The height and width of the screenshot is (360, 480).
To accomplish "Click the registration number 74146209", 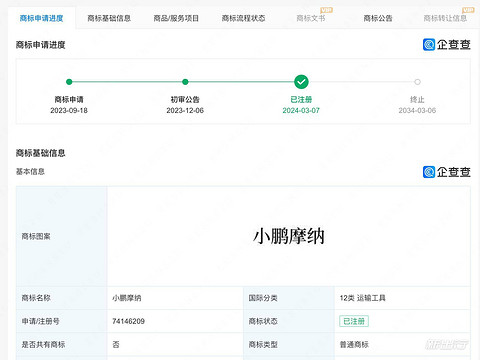I will (128, 321).
